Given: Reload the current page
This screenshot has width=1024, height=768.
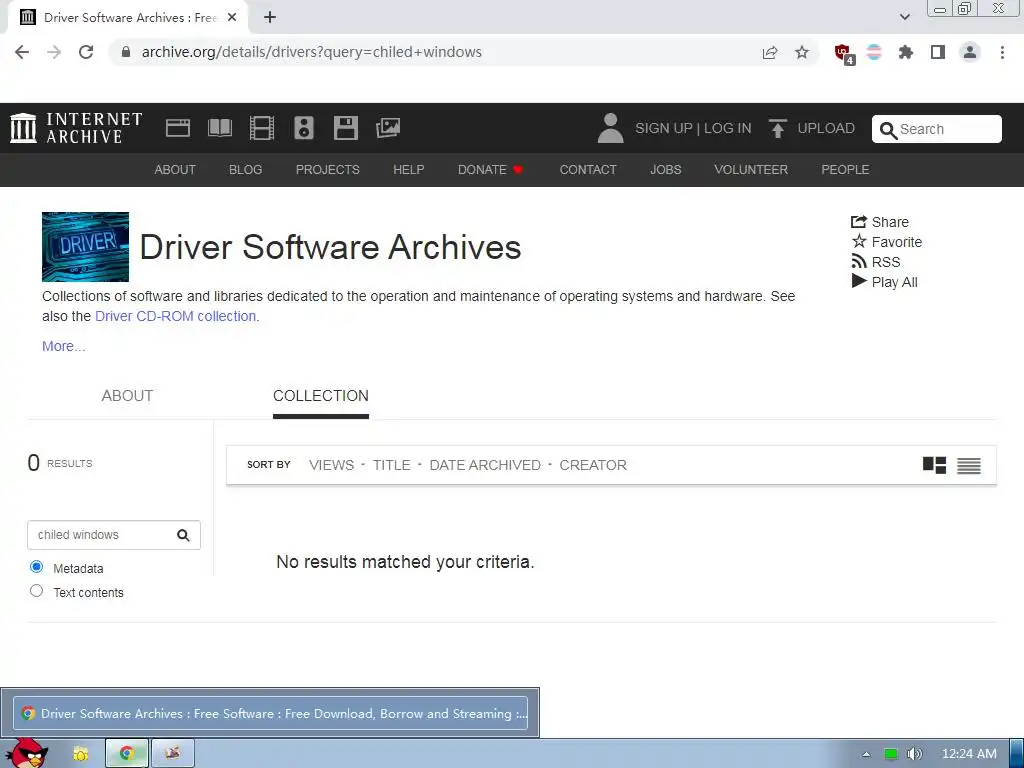Looking at the screenshot, I should 86,52.
